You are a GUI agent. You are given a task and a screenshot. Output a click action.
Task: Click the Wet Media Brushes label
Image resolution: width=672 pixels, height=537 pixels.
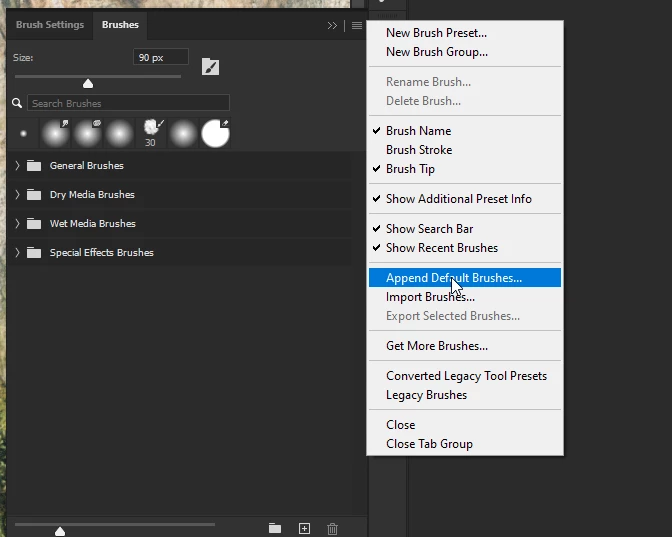93,224
